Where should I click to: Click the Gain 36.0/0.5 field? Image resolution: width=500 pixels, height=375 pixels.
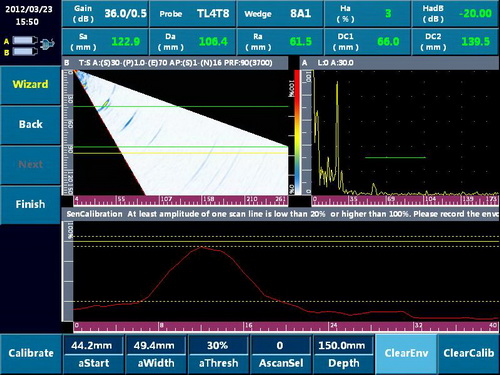coord(105,14)
